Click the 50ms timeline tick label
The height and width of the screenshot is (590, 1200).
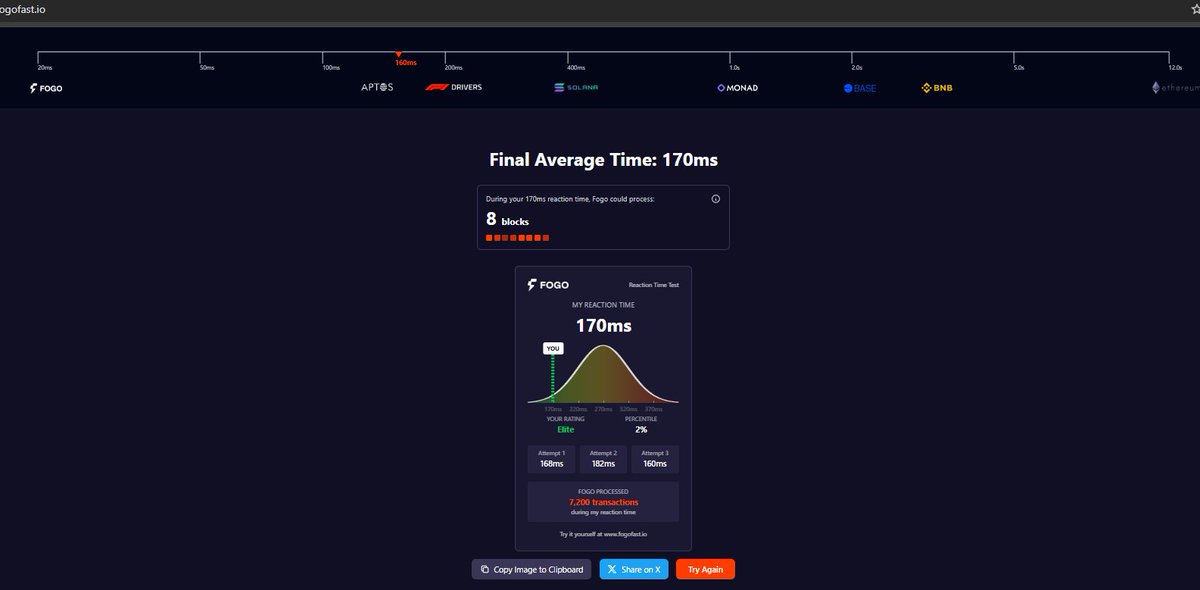pyautogui.click(x=207, y=68)
